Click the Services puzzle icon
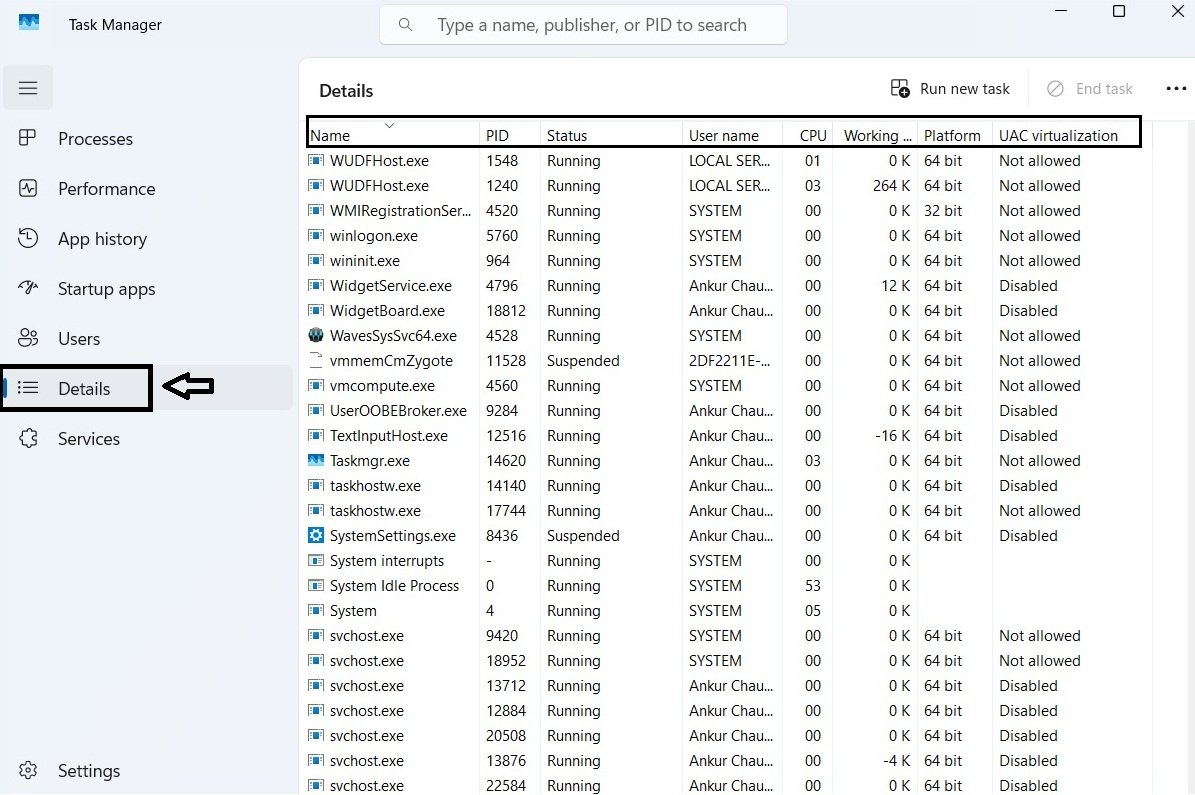 pyautogui.click(x=28, y=438)
